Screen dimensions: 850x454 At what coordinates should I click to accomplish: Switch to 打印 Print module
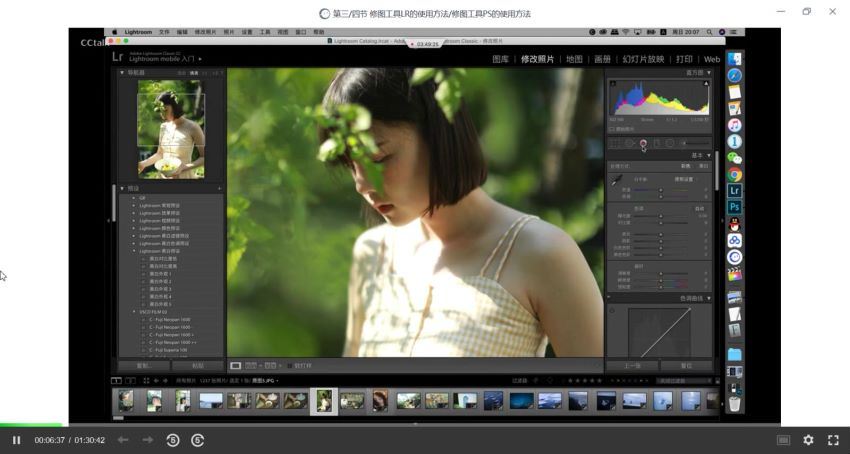tap(684, 59)
